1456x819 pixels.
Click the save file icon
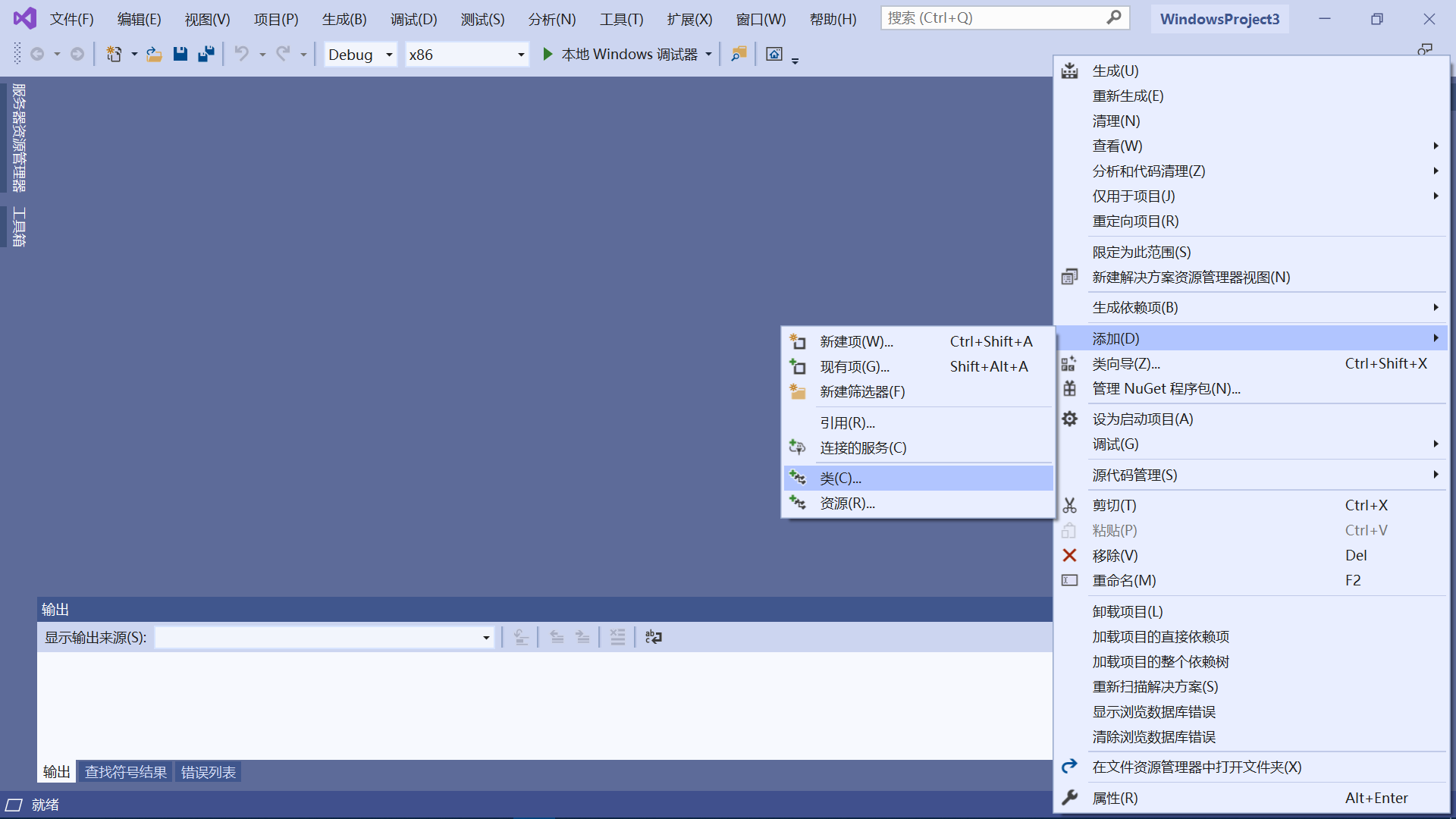click(x=180, y=54)
